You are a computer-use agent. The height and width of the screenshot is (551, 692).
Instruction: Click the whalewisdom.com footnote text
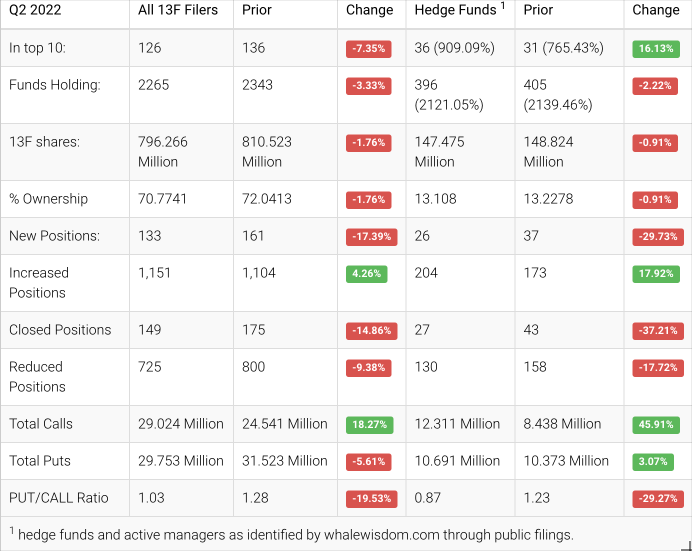tap(295, 535)
